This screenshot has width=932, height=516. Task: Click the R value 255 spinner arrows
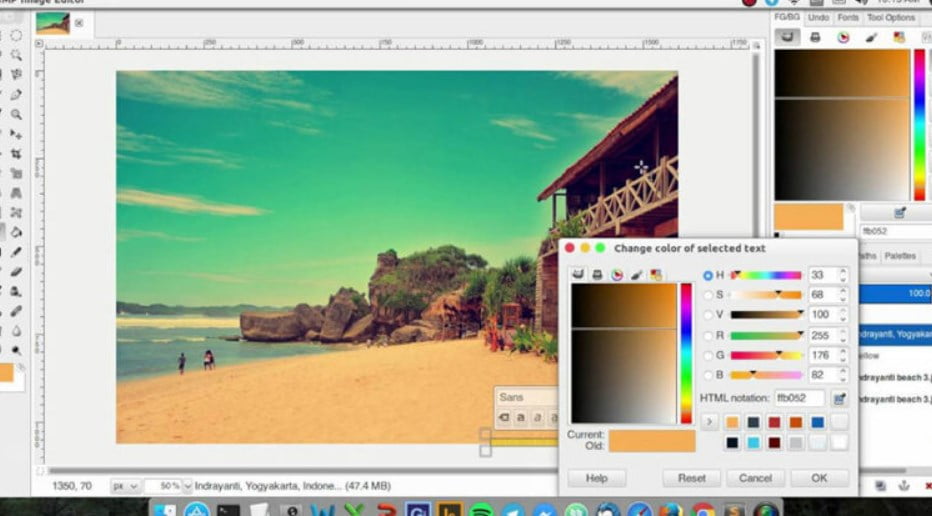843,335
